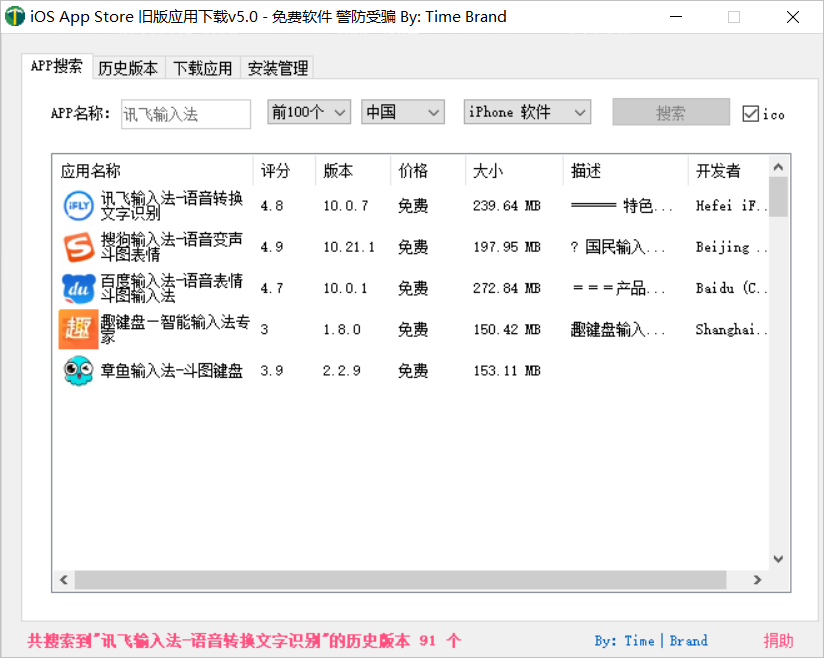Viewport: 824px width, 658px height.
Task: Switch to the 历史版本 tab
Action: coord(128,68)
